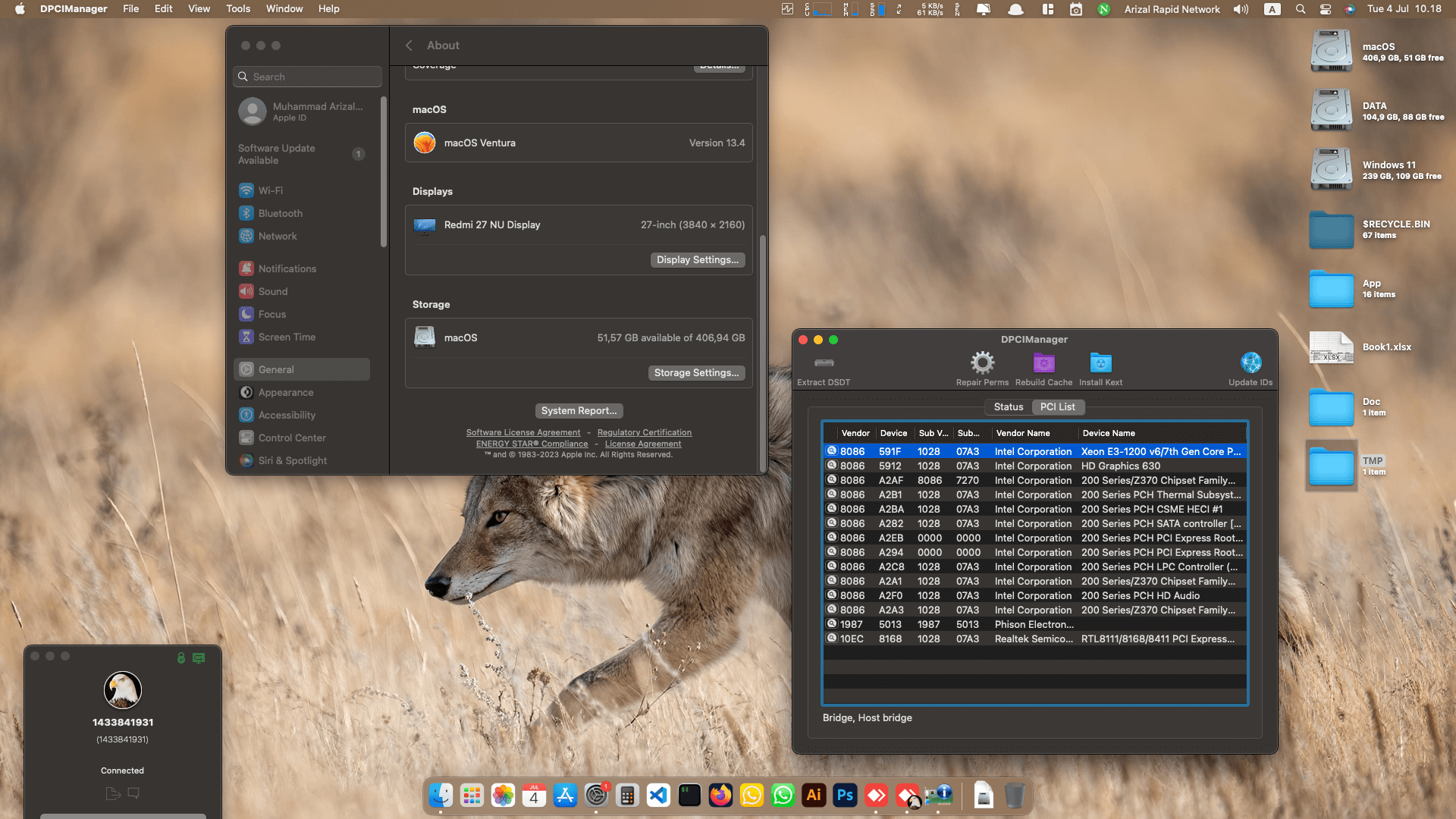Select the $RECYCLE.BIN folder on desktop
Screen dimensions: 1456x819
pos(1332,229)
